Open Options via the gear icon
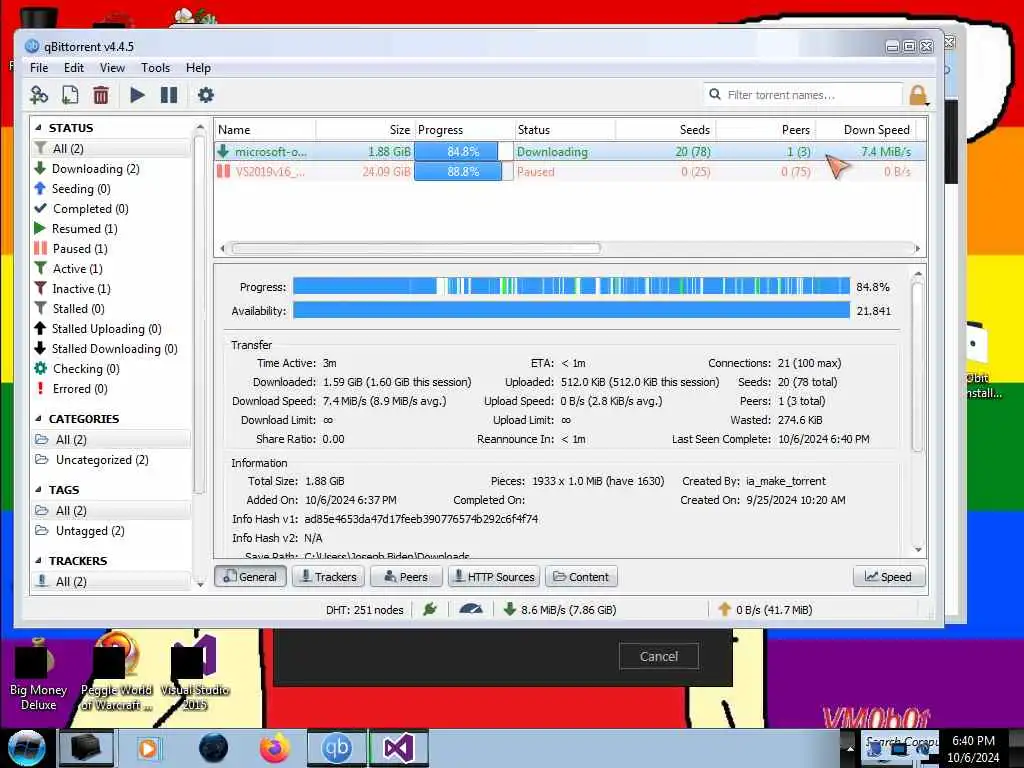 tap(206, 95)
